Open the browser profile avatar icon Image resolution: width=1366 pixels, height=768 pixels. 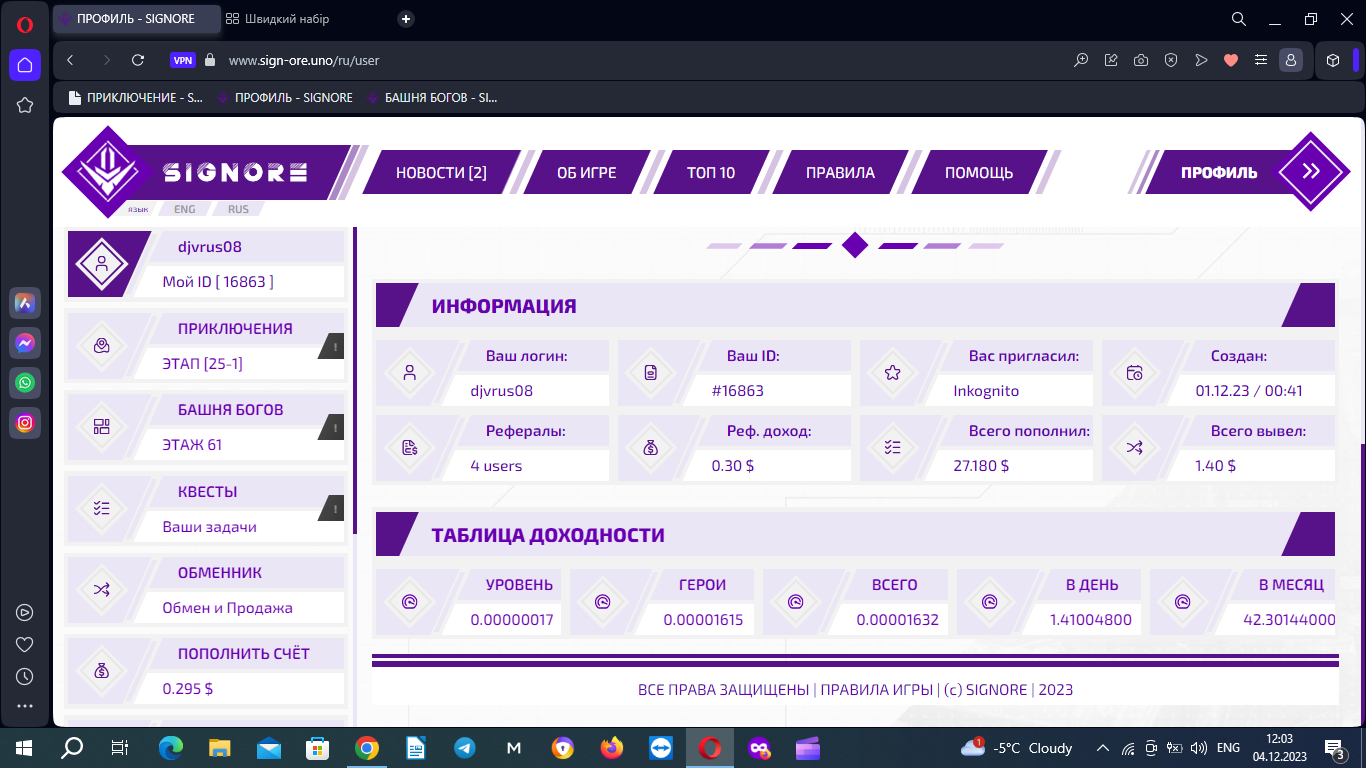[x=1291, y=60]
